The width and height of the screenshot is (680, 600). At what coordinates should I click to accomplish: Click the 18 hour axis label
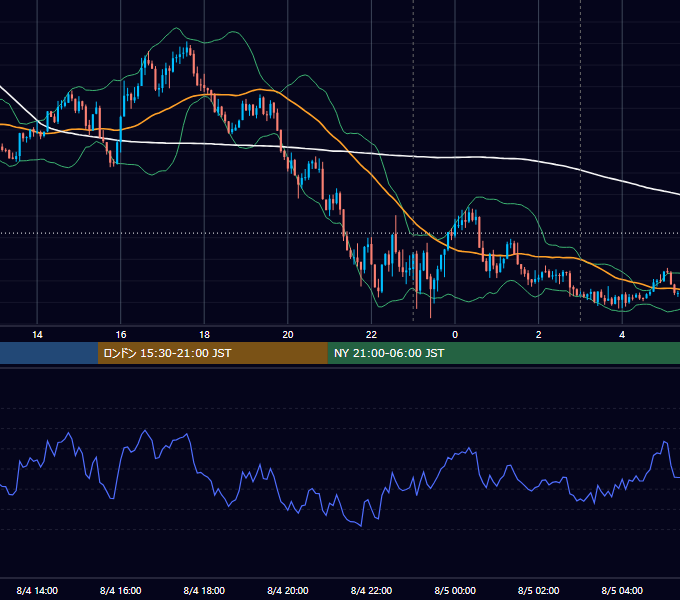pos(204,335)
